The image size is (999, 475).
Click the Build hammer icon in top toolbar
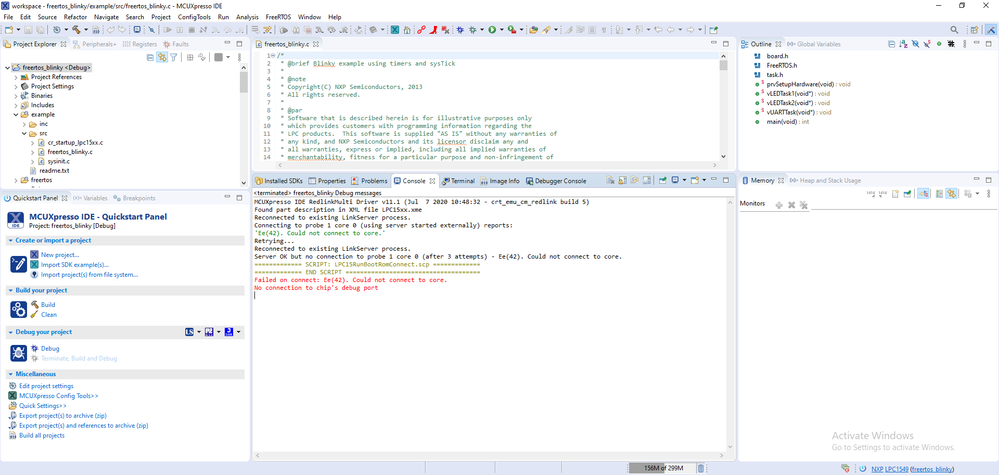point(75,29)
